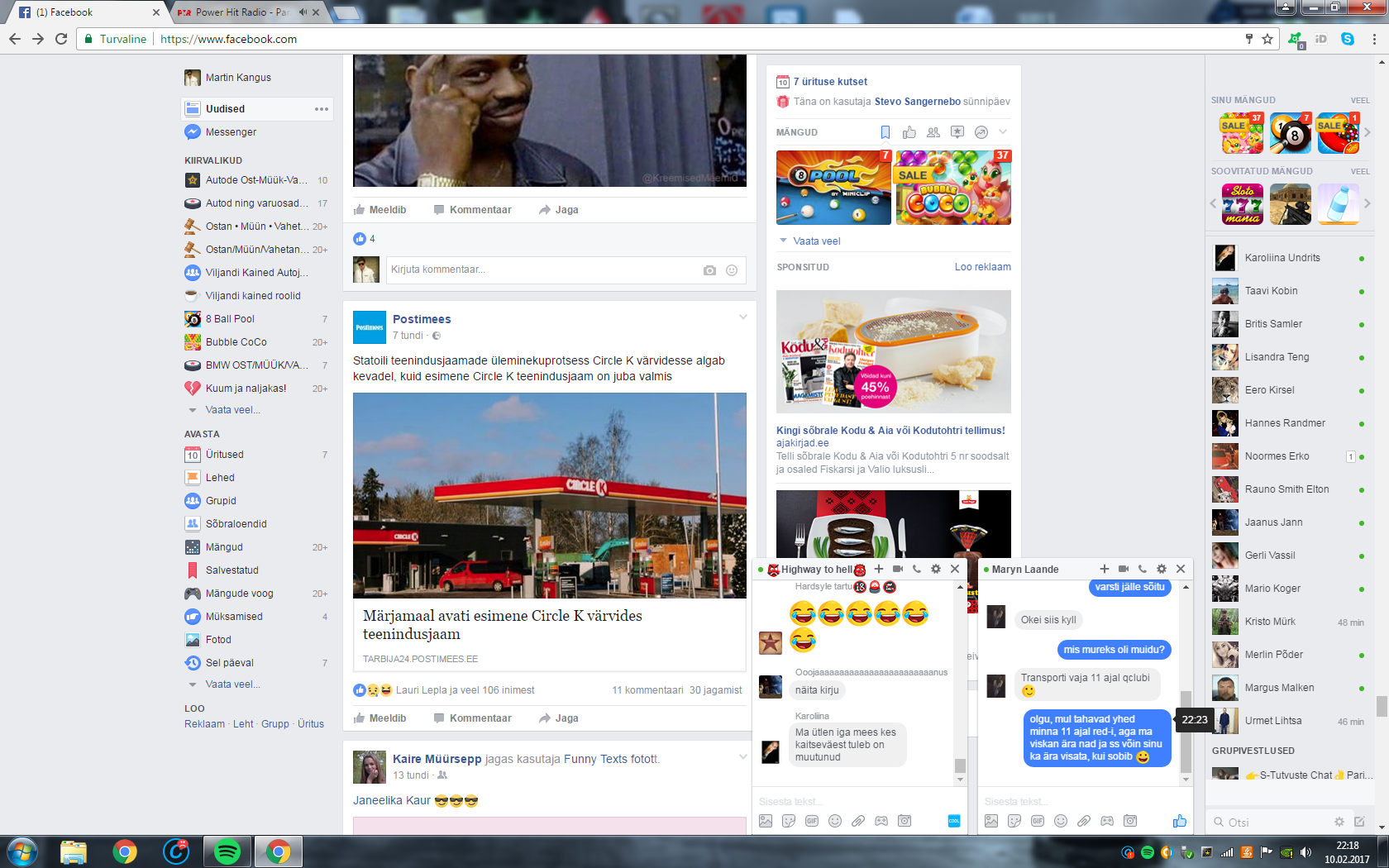This screenshot has width=1389, height=868.
Task: Share the Postimees post with Jaga
Action: [559, 718]
